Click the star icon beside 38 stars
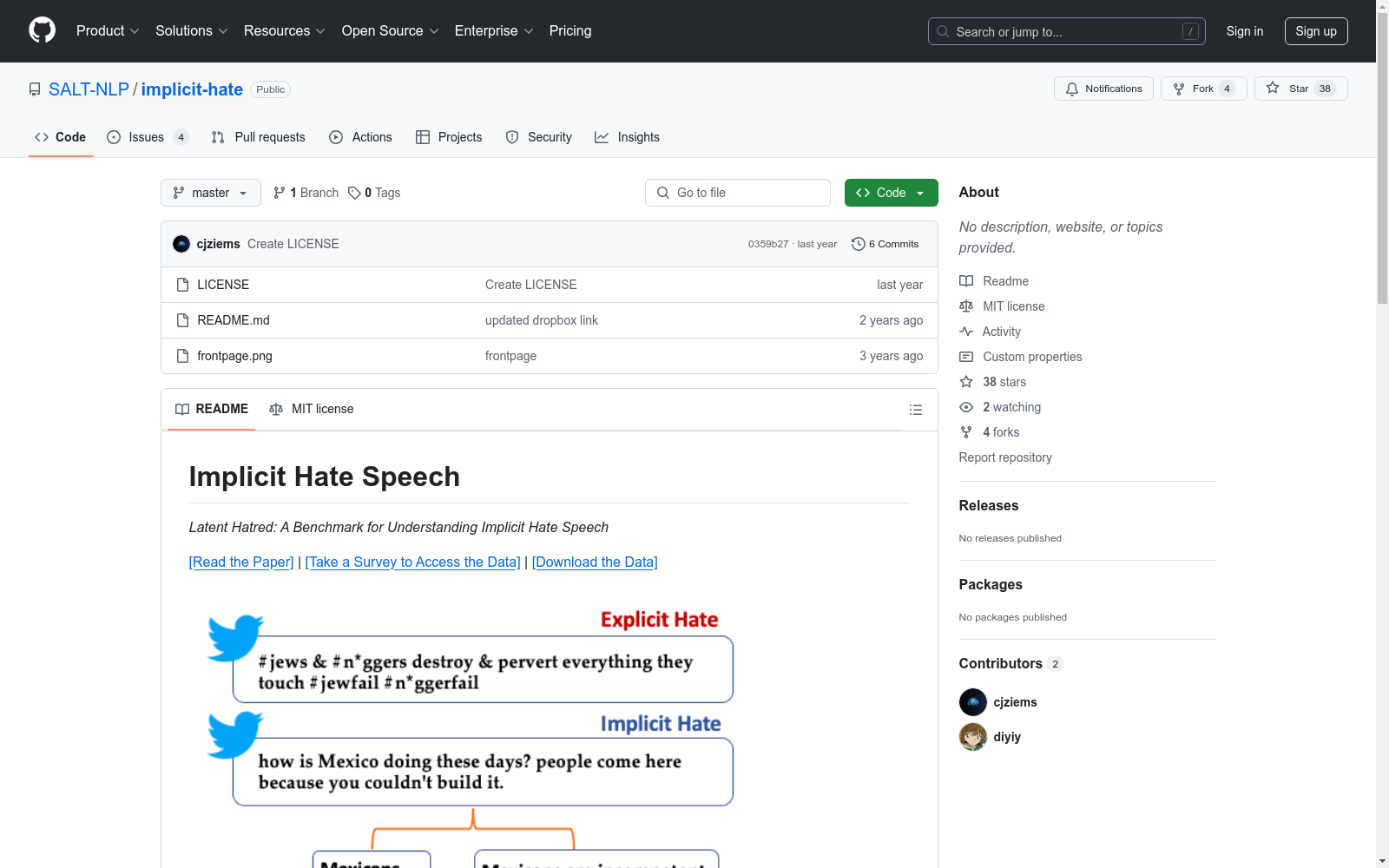 tap(966, 382)
